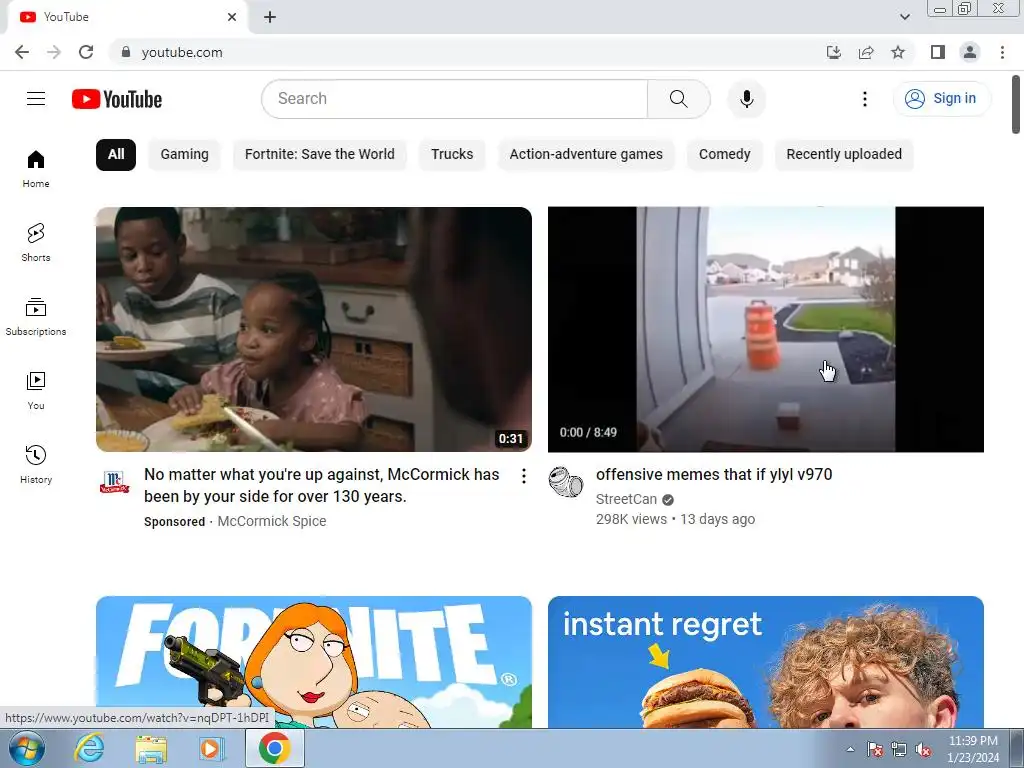Screen dimensions: 1024x768
Task: Click the network tray icon
Action: 899,750
